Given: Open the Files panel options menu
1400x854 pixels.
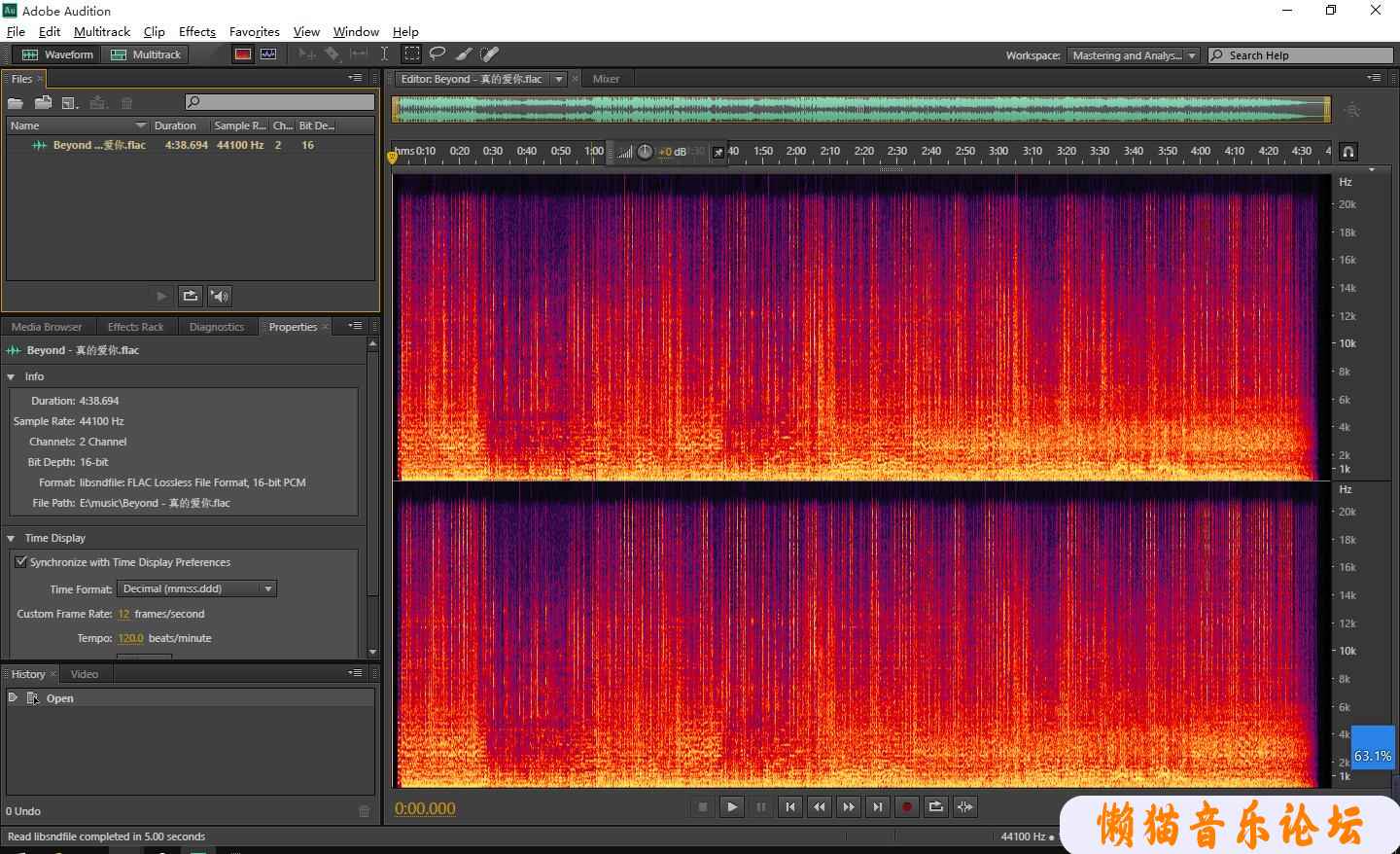Looking at the screenshot, I should pyautogui.click(x=356, y=78).
